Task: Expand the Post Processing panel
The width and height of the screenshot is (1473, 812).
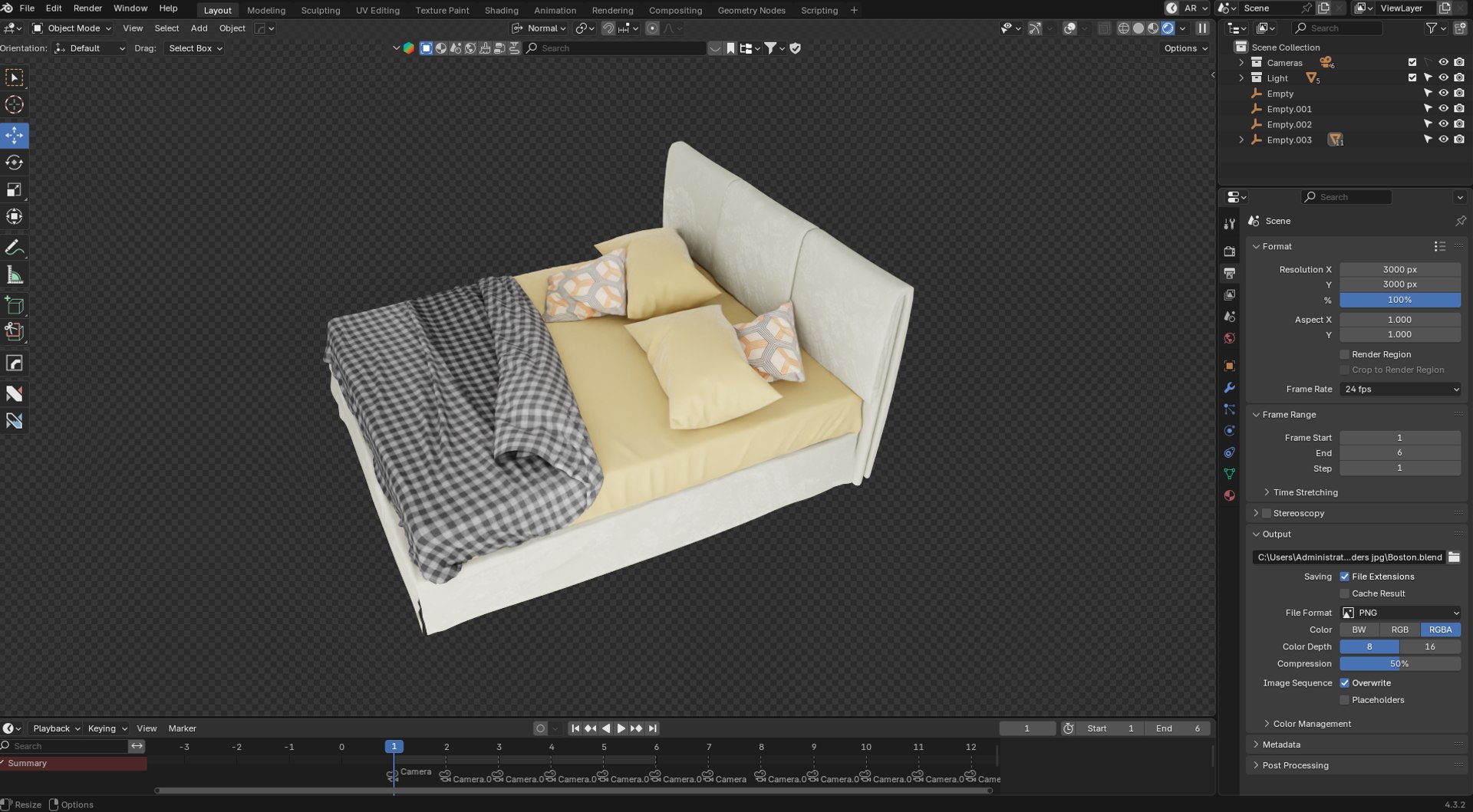Action: (x=1256, y=765)
